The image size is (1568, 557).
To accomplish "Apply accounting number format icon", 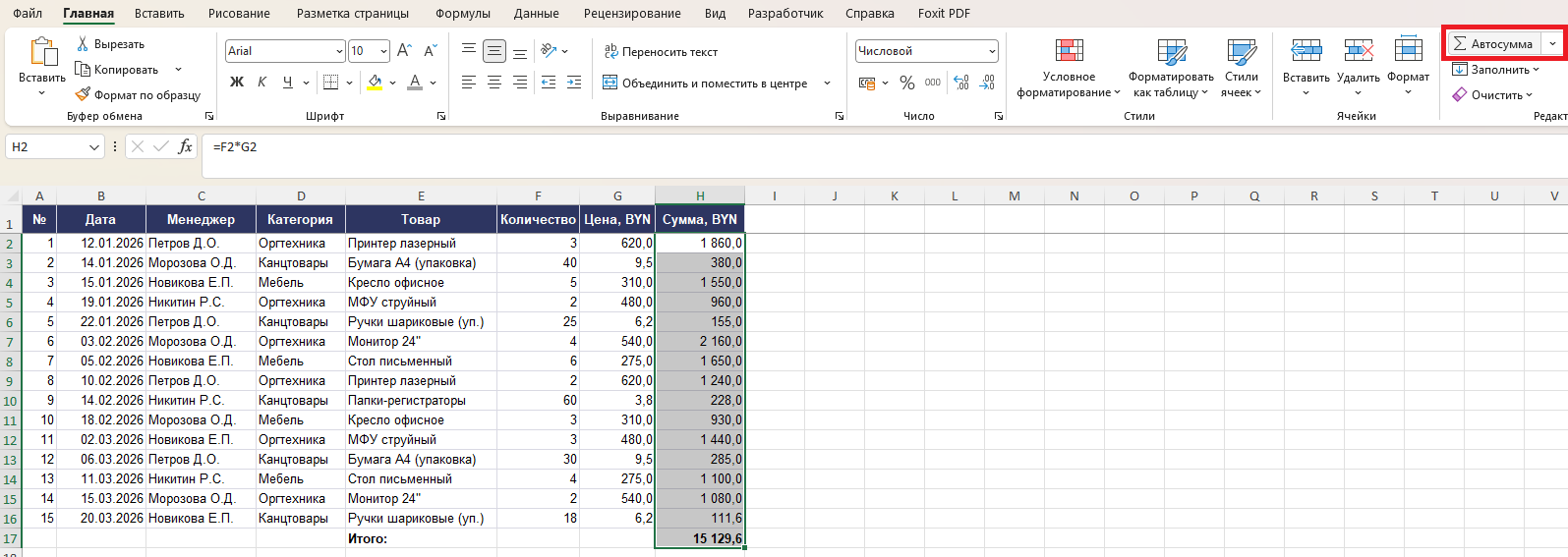I will 867,83.
